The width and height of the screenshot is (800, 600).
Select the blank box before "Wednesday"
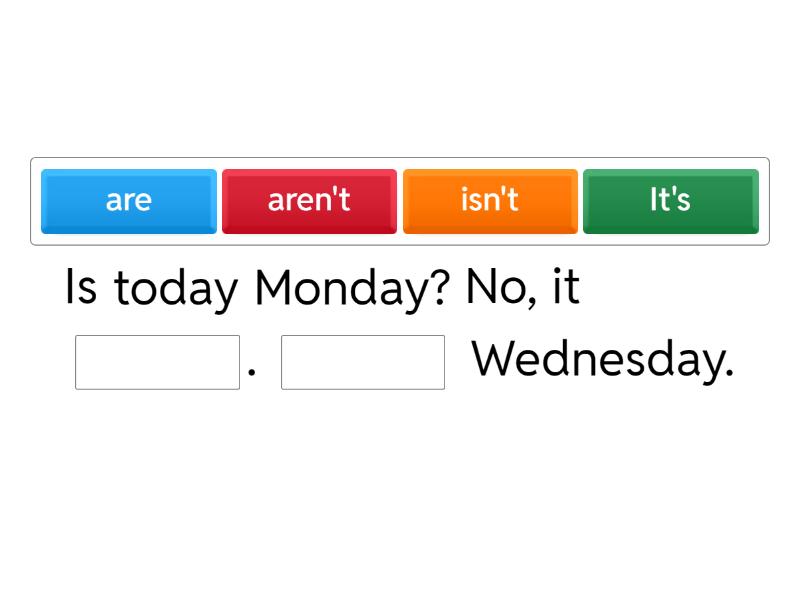363,362
